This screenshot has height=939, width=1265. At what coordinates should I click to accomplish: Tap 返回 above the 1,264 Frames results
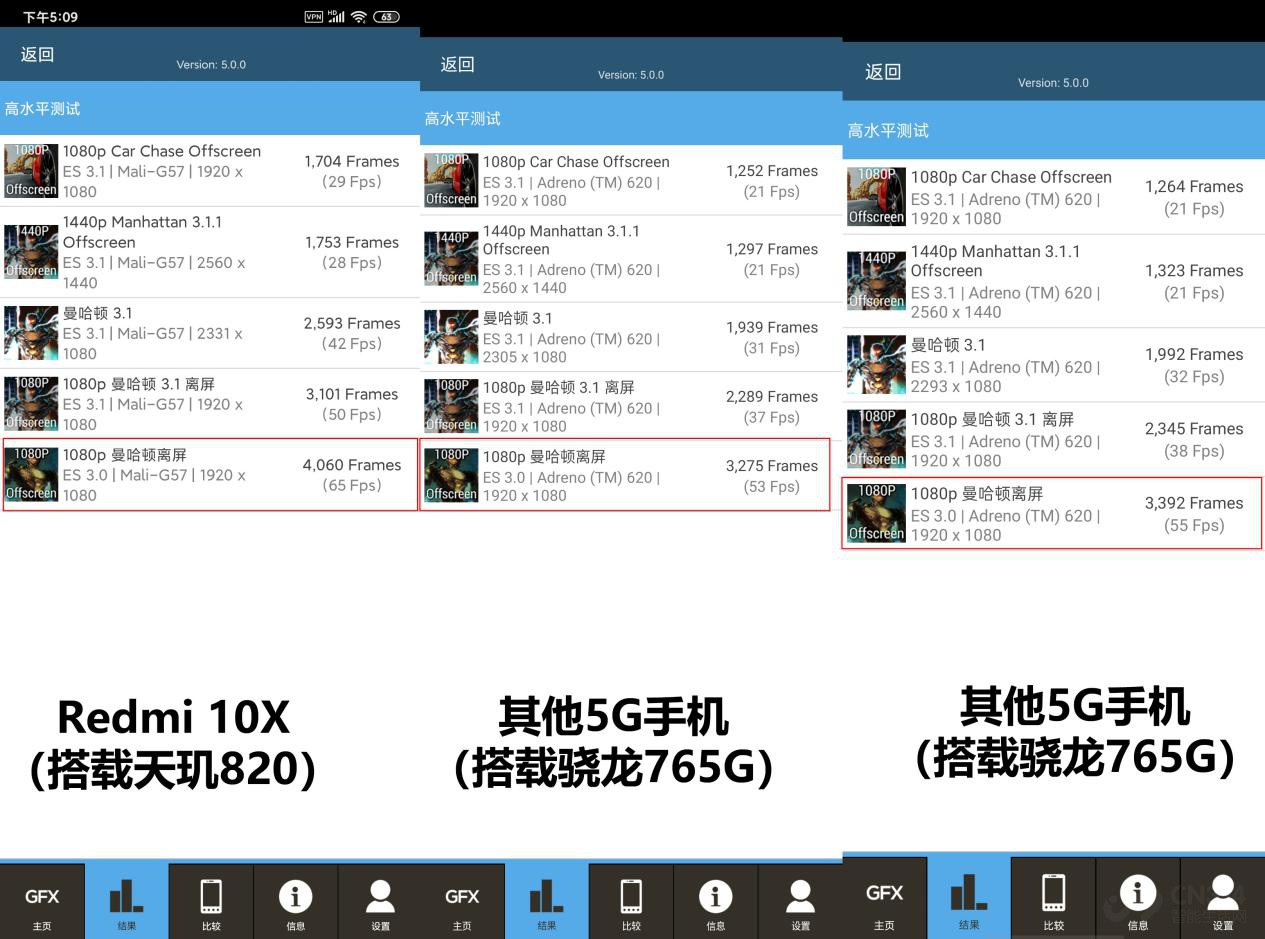(x=883, y=71)
